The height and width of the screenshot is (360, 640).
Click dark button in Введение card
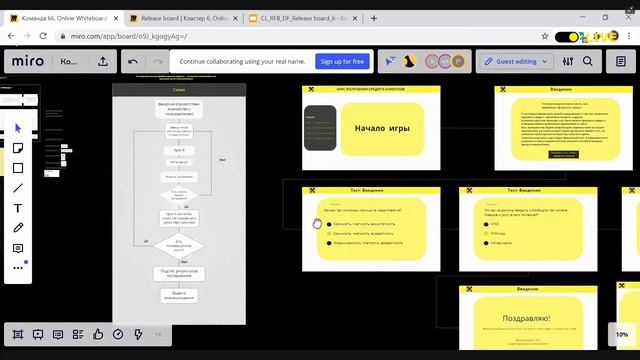tap(564, 154)
